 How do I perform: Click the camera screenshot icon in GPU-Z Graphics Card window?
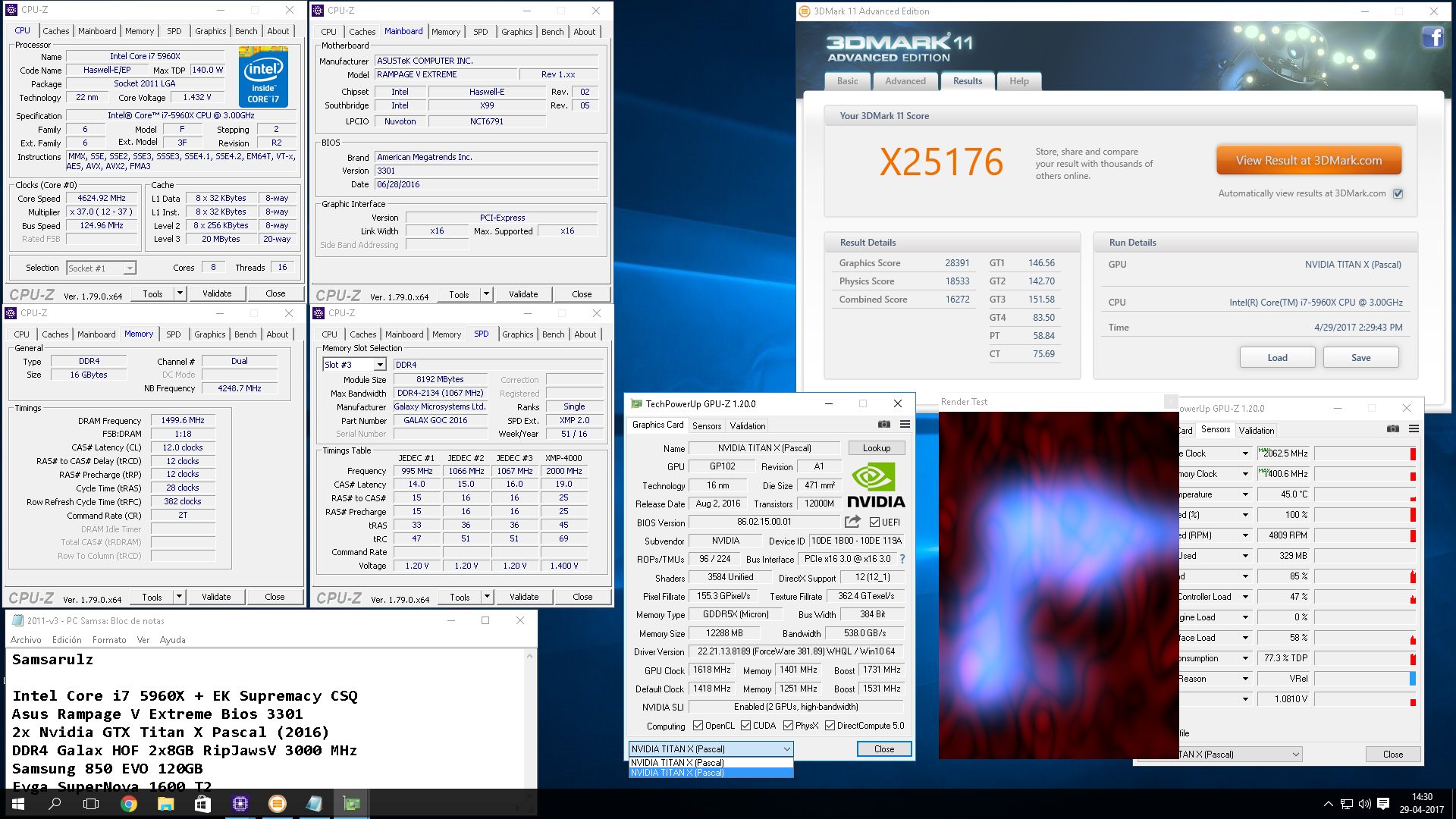tap(884, 425)
